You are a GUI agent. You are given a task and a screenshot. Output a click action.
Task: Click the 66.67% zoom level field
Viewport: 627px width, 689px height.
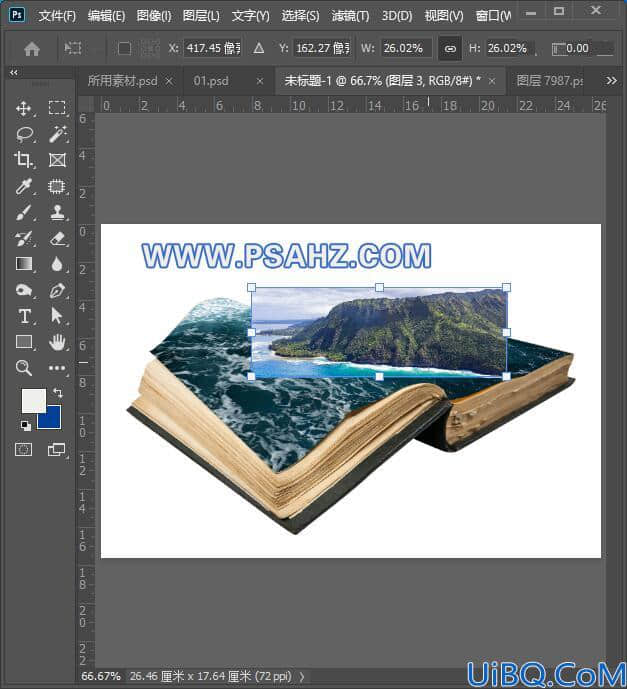click(x=101, y=676)
